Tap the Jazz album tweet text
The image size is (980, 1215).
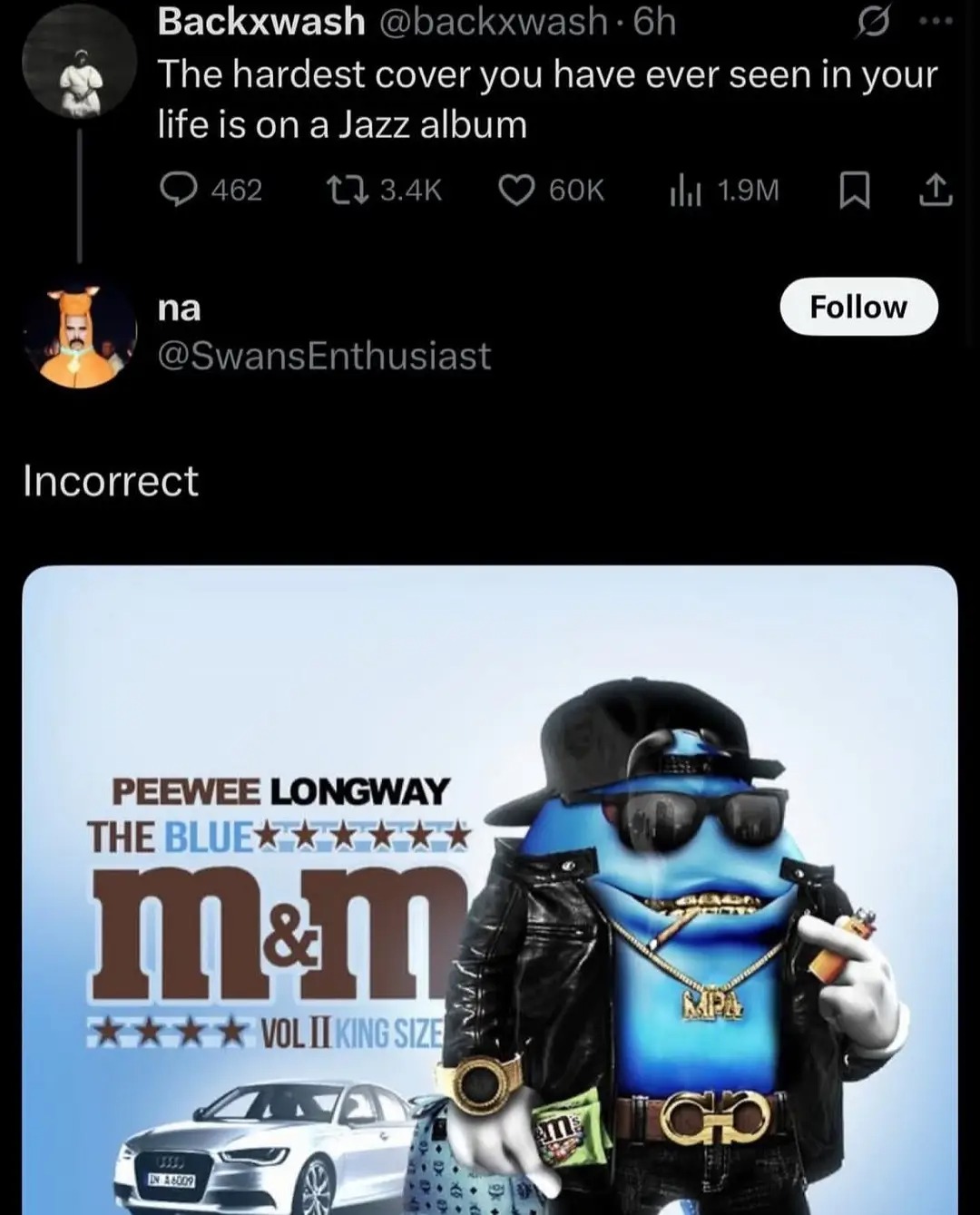[x=547, y=99]
